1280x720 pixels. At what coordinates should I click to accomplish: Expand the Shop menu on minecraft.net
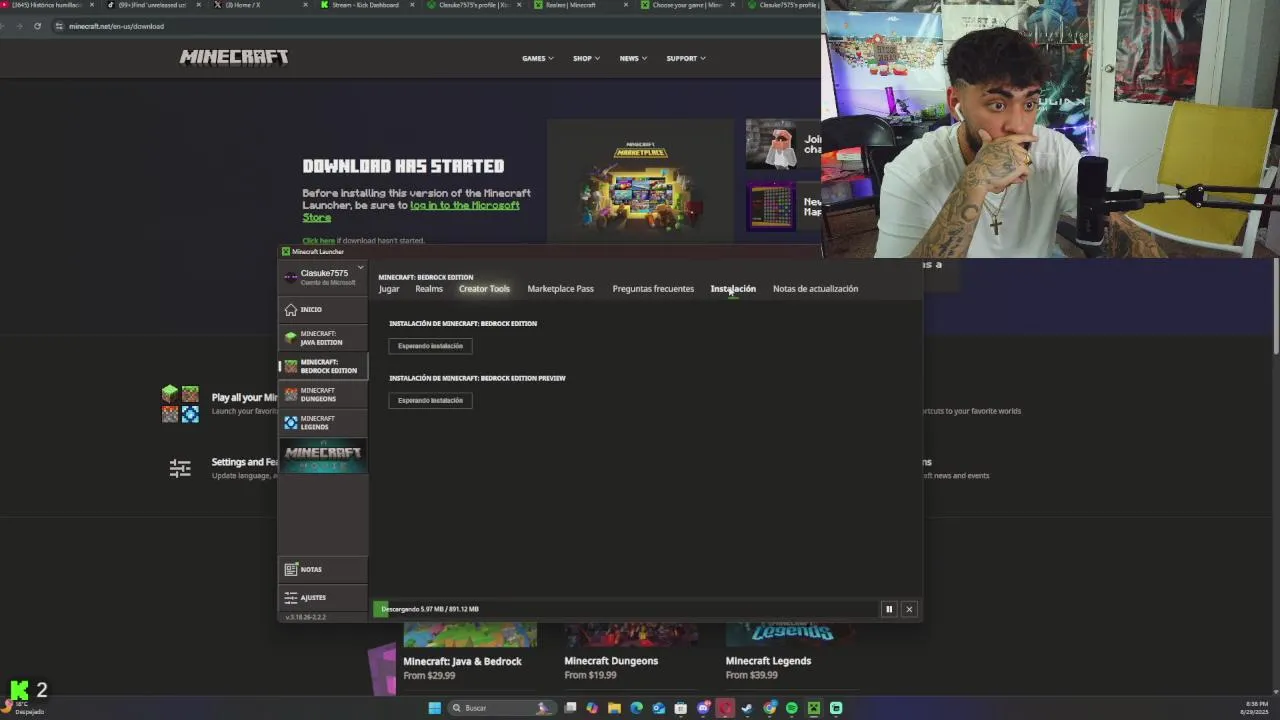[x=586, y=58]
